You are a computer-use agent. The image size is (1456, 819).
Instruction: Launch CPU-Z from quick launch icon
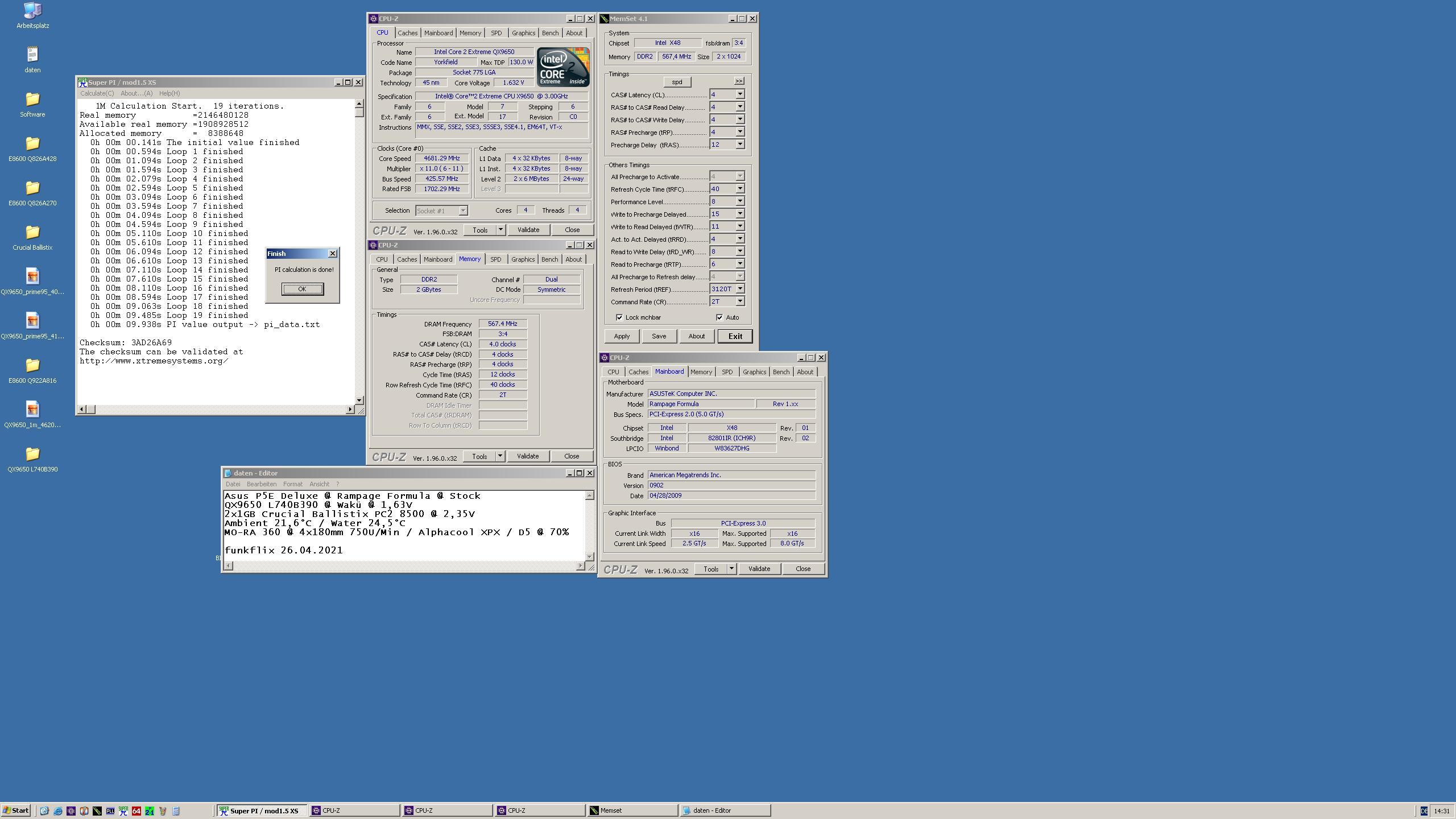tap(71, 811)
